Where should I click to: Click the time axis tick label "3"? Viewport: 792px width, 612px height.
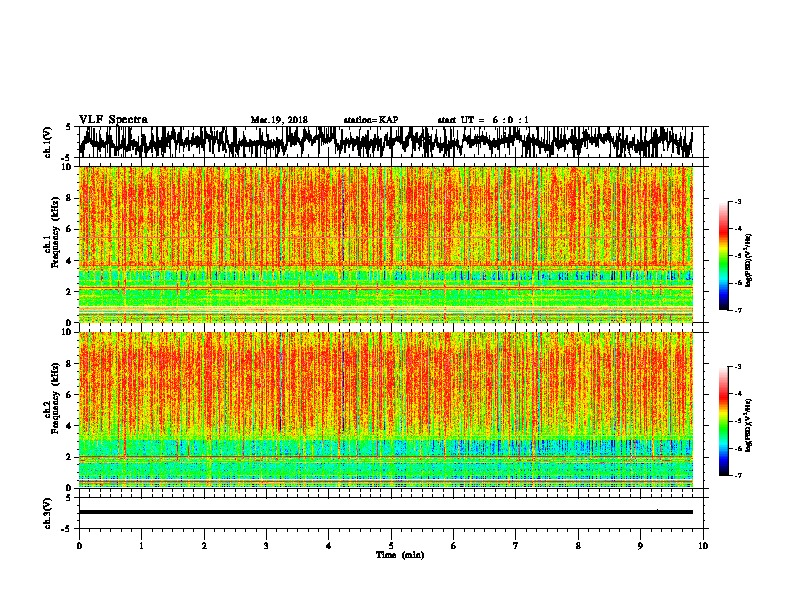(266, 546)
